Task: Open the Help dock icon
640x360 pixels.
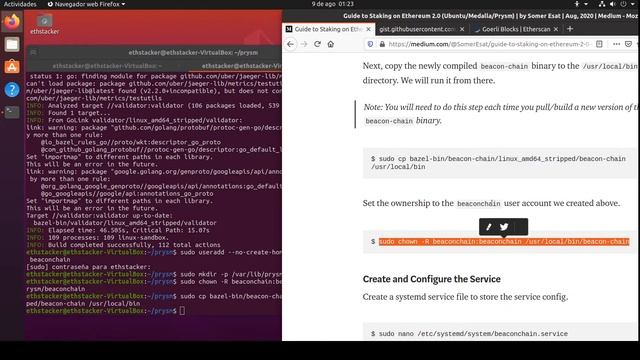Action: coord(12,89)
